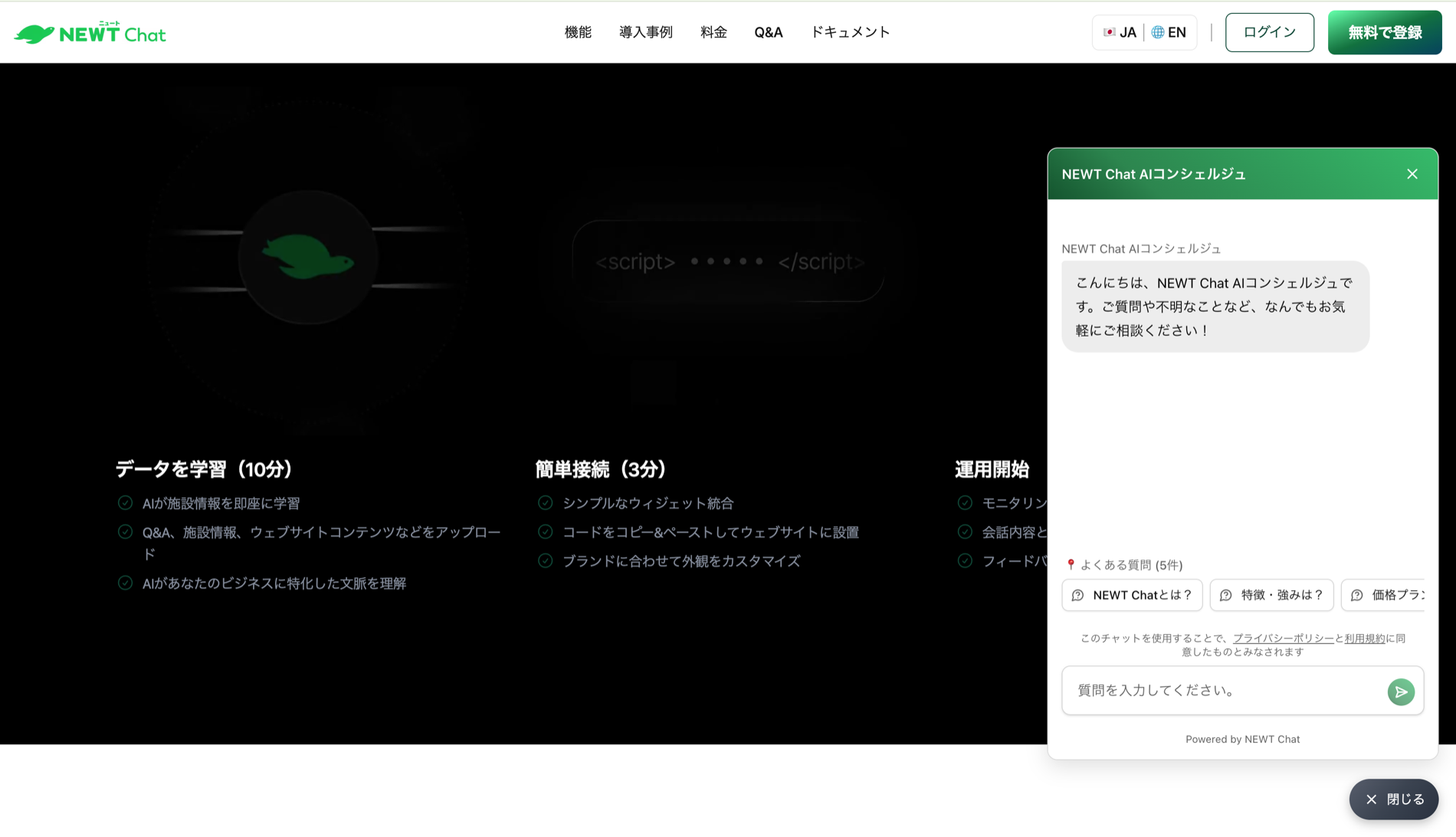Open the 利用規約 link
Image resolution: width=1456 pixels, height=837 pixels.
(1365, 638)
